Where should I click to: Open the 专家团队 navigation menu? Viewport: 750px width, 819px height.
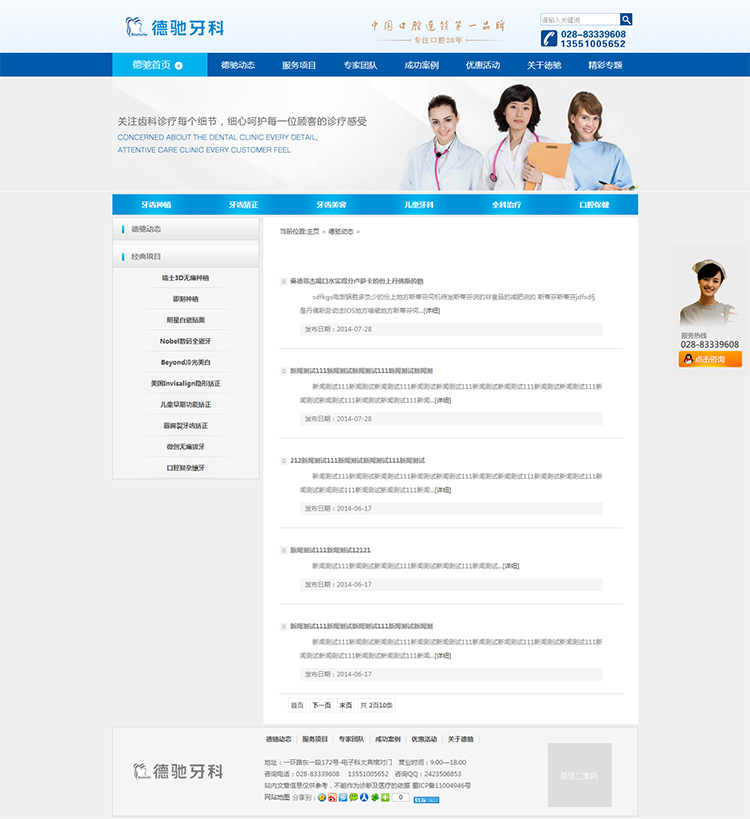[360, 65]
